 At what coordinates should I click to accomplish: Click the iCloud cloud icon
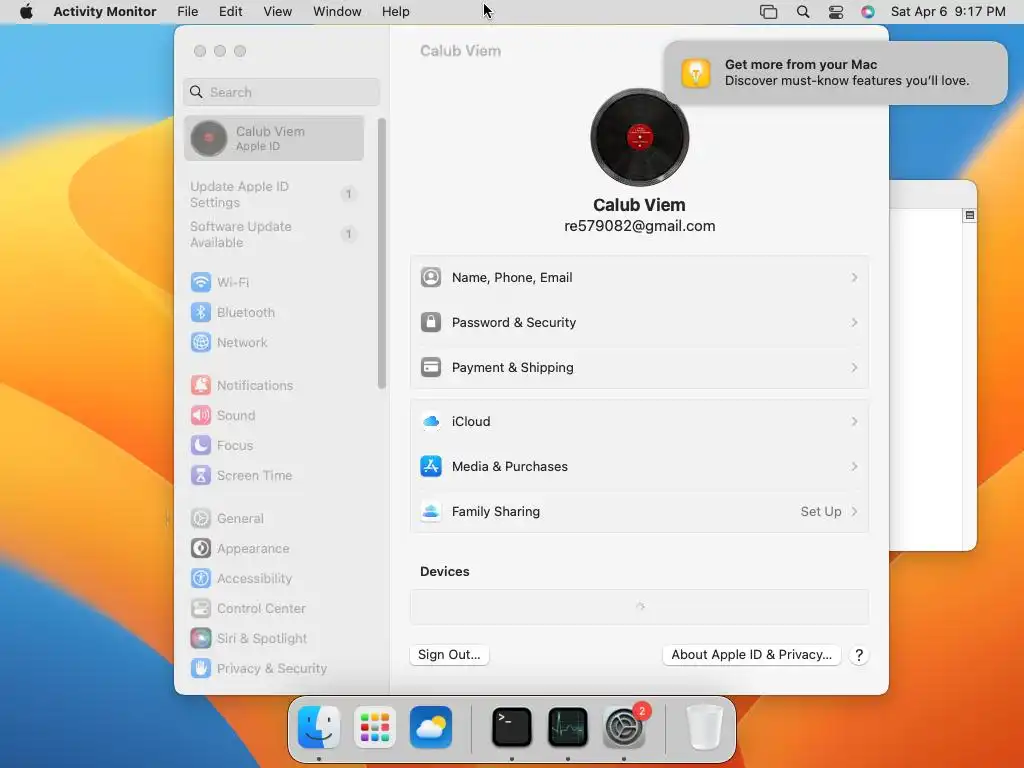pos(430,421)
